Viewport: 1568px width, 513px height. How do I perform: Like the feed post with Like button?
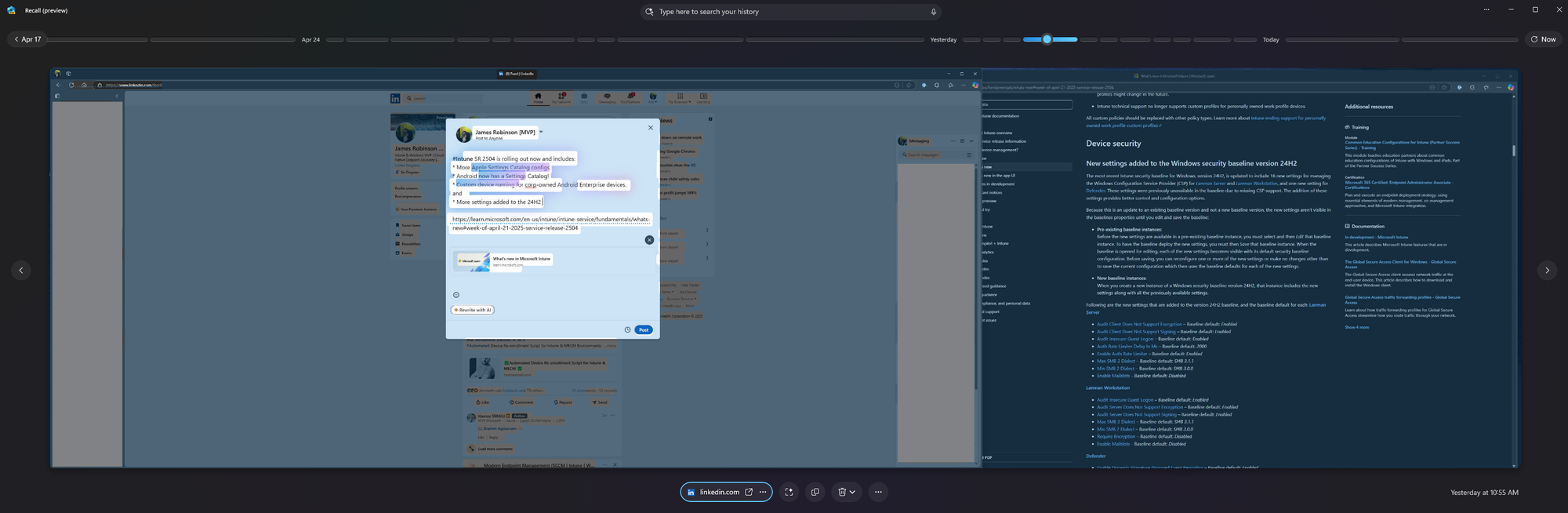click(483, 402)
